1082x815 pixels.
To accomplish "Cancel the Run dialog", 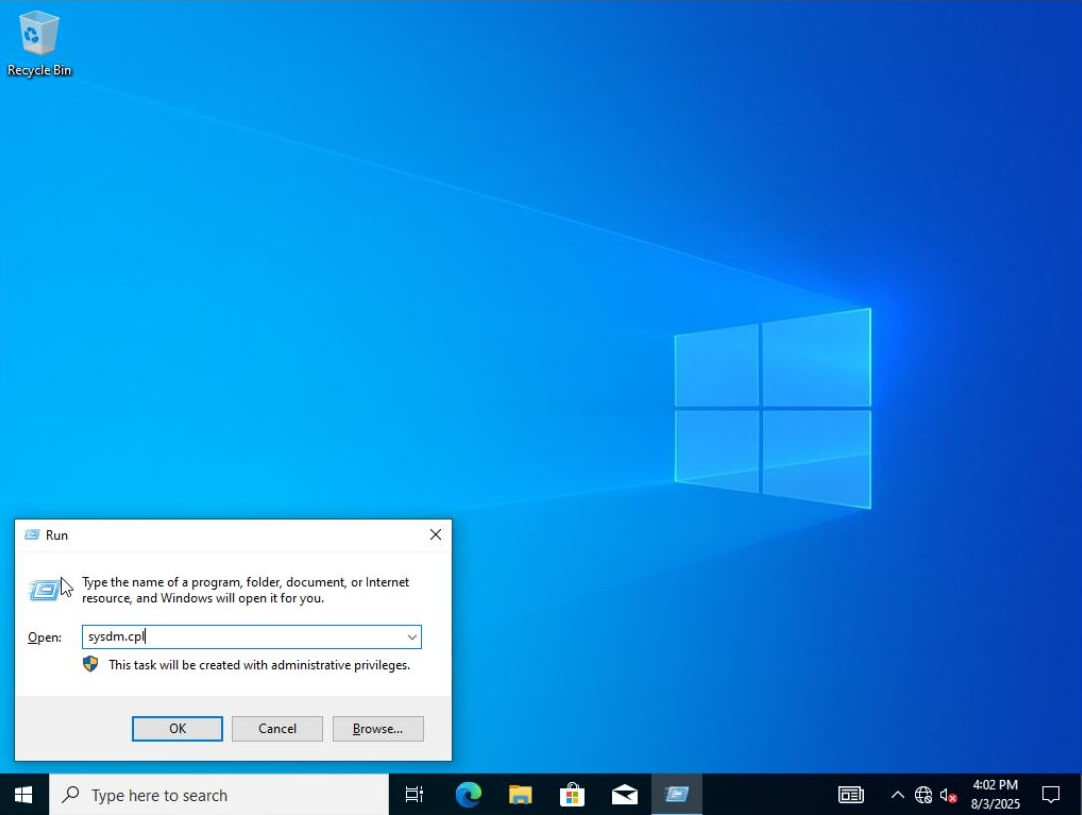I will point(277,729).
